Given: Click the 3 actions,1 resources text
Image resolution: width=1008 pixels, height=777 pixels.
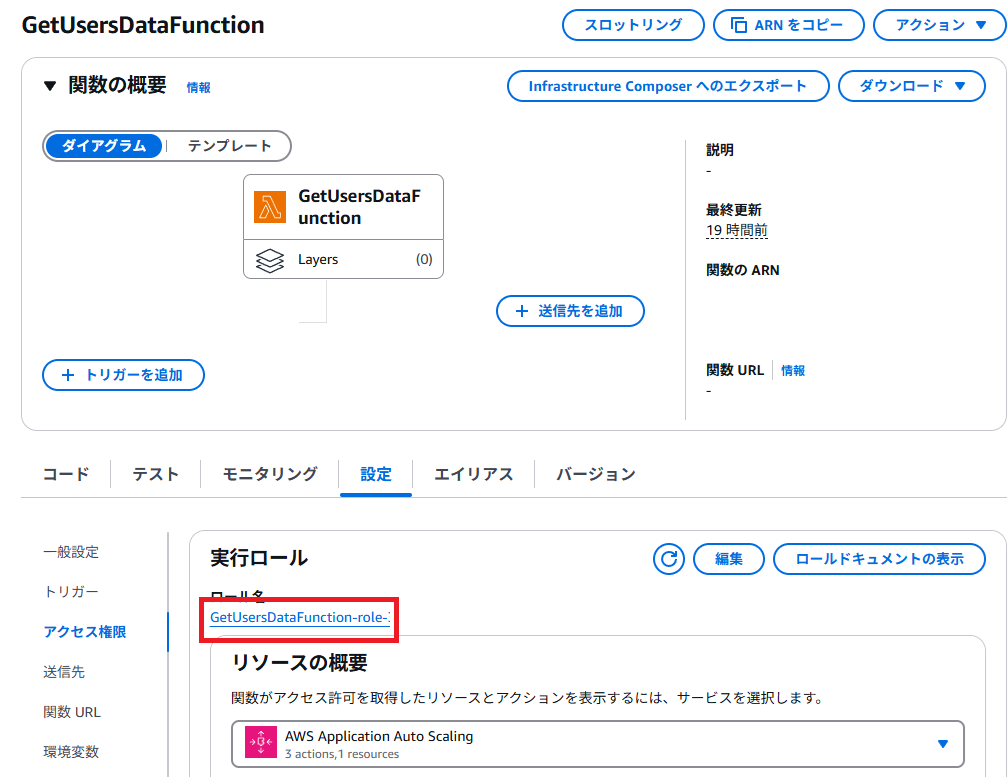Looking at the screenshot, I should (342, 755).
